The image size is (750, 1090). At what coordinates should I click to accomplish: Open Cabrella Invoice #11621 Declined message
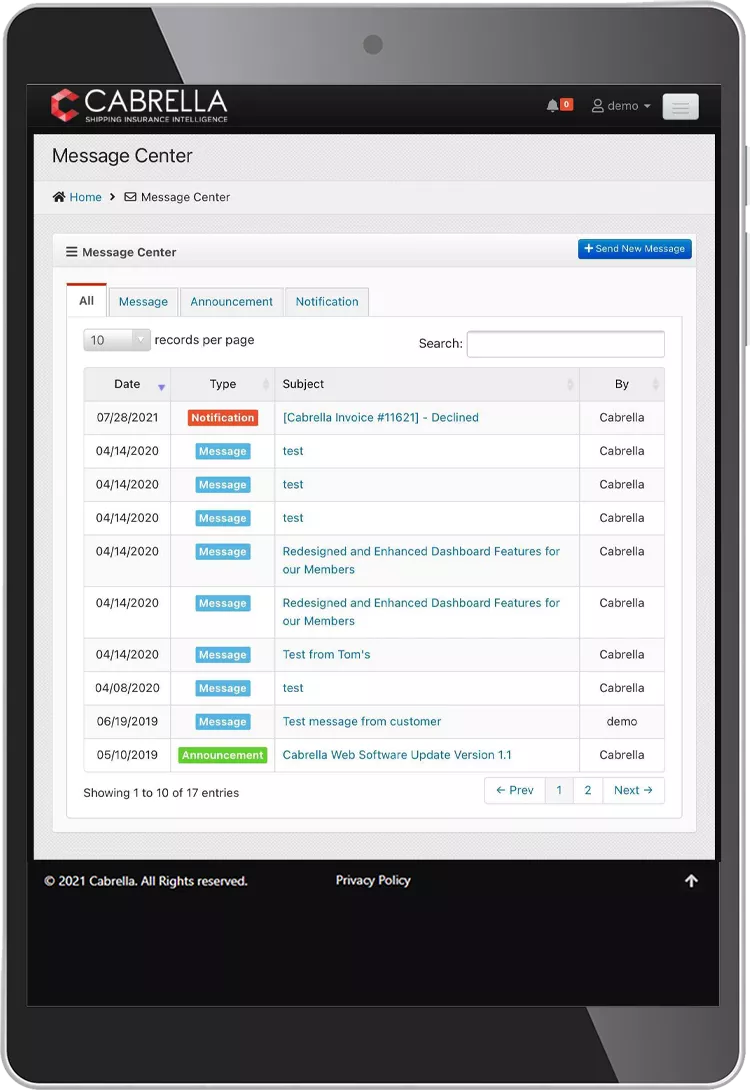point(380,418)
